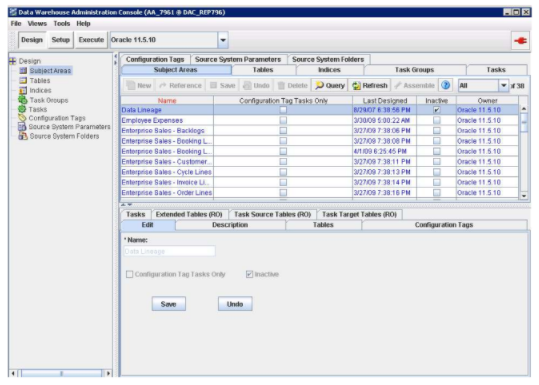This screenshot has height=385, width=539.
Task: Click Undo button in Edit form
Action: click(235, 304)
